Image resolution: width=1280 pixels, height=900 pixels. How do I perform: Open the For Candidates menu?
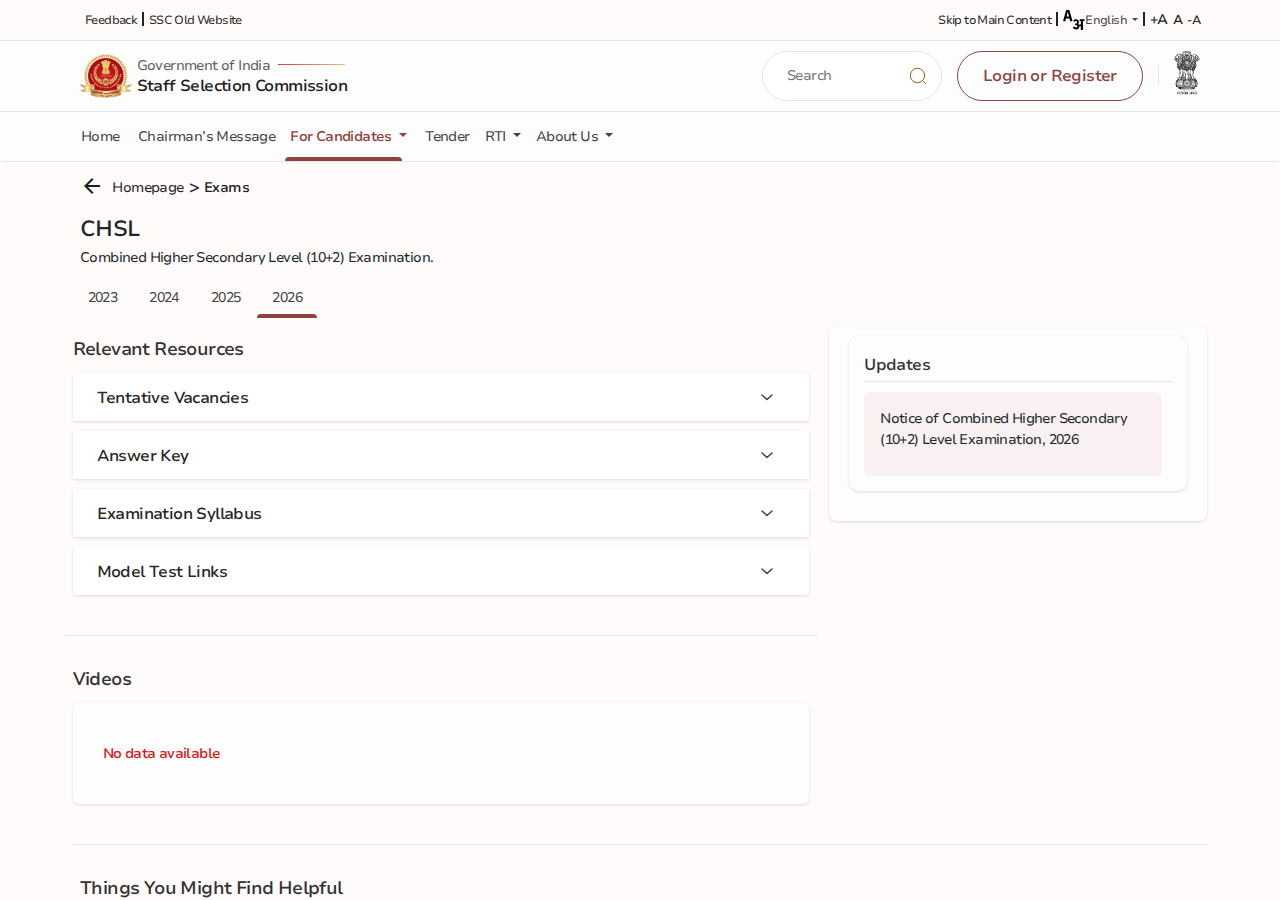(348, 136)
